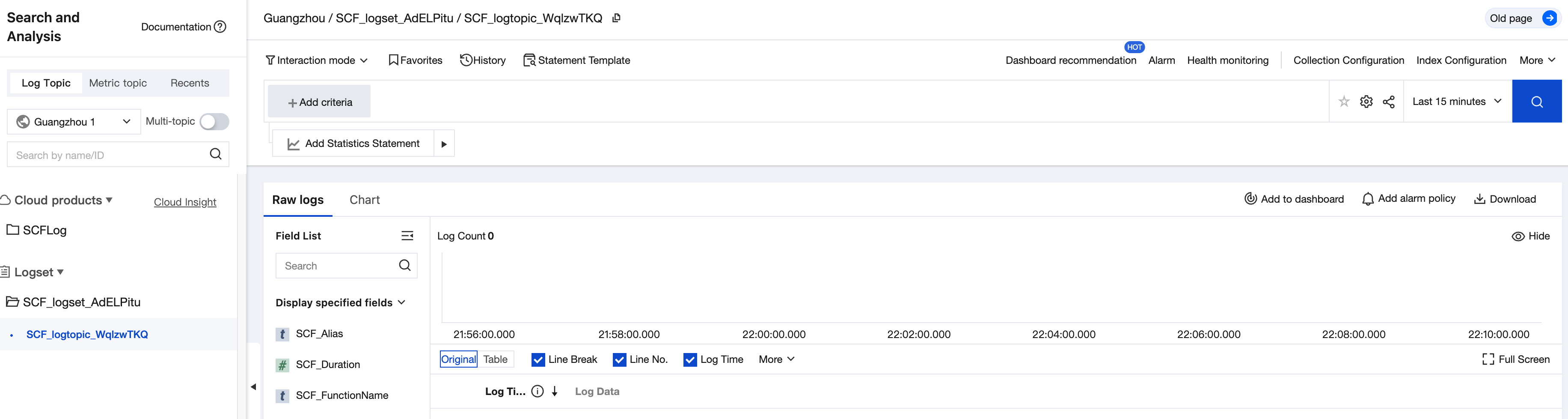Image resolution: width=1568 pixels, height=419 pixels.
Task: Click the text type icon for SCF_Alias
Action: coord(282,334)
